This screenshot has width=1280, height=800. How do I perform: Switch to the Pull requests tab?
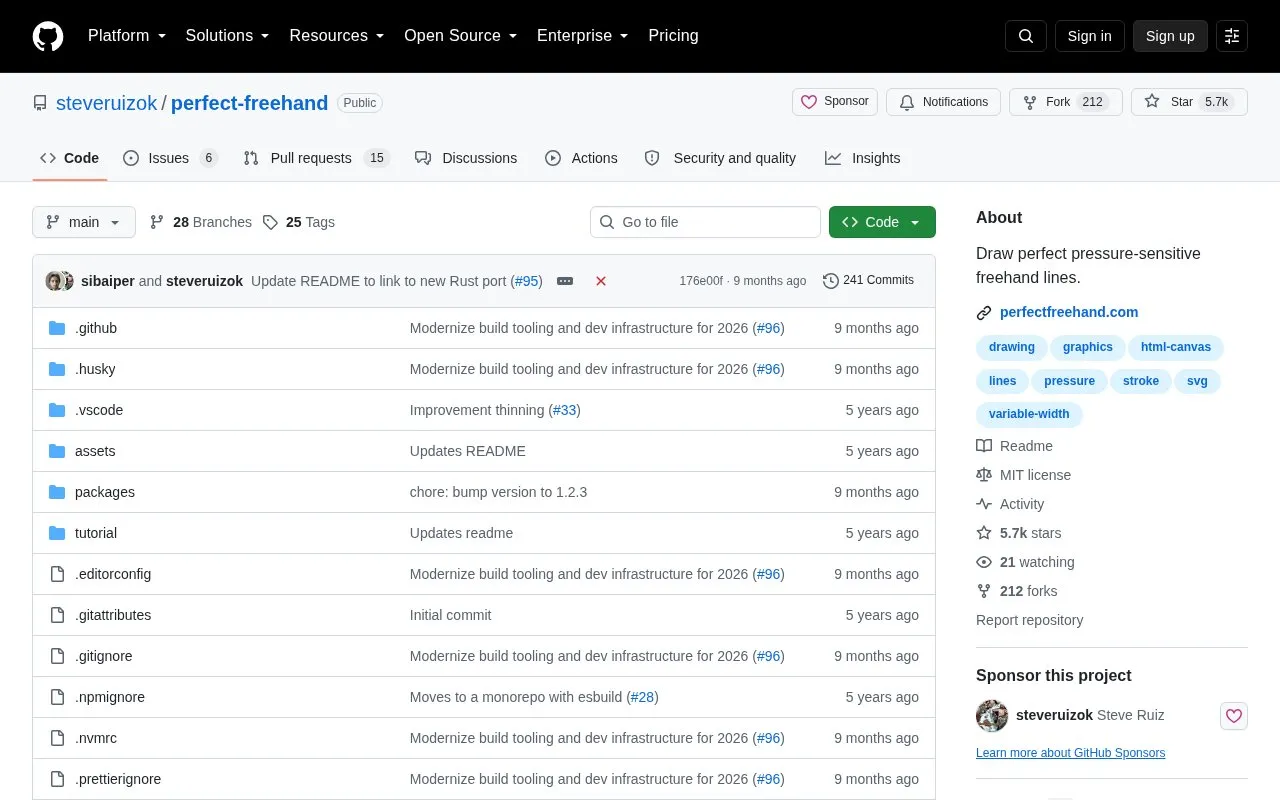tap(316, 158)
